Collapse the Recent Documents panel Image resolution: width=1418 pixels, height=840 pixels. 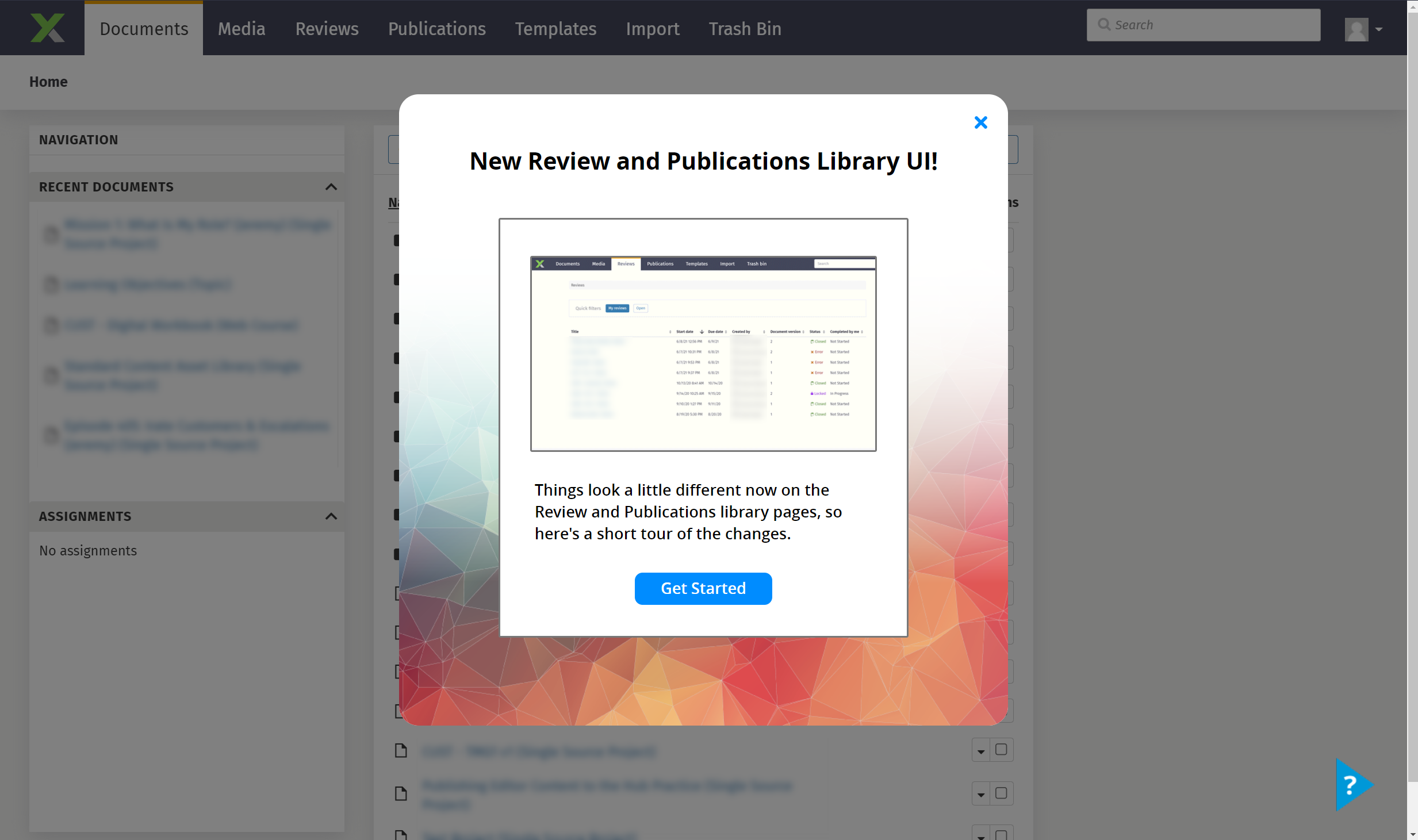[331, 187]
